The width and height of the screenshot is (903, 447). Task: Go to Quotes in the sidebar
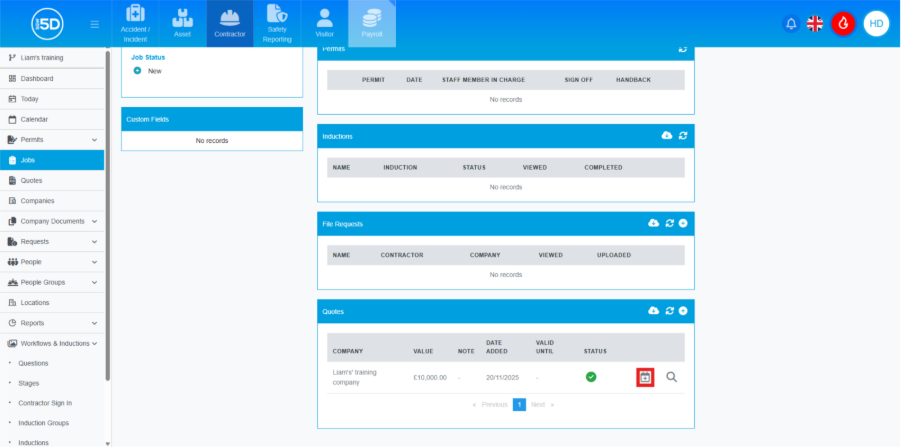point(31,180)
